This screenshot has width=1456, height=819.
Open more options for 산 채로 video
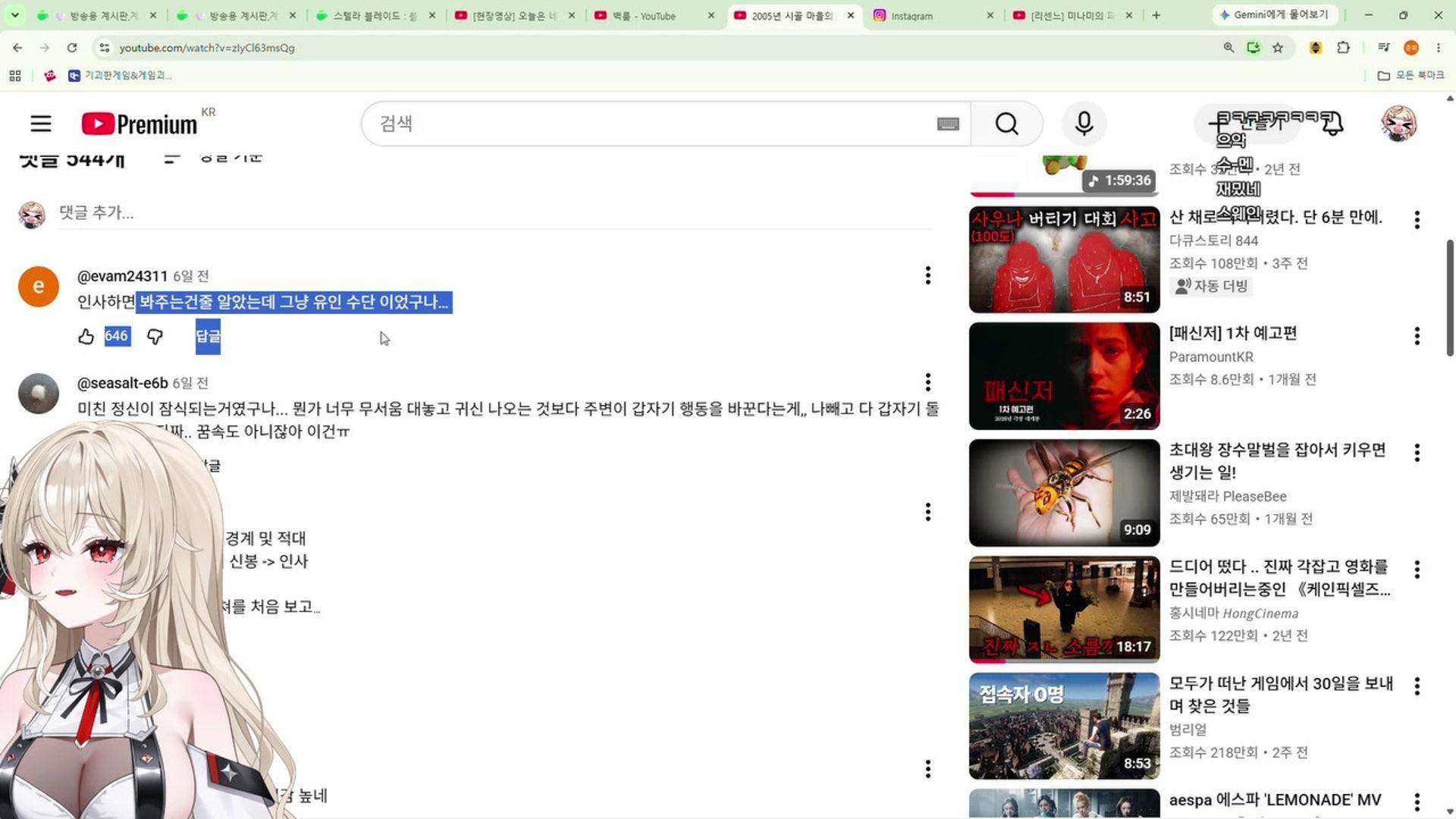pyautogui.click(x=1417, y=220)
